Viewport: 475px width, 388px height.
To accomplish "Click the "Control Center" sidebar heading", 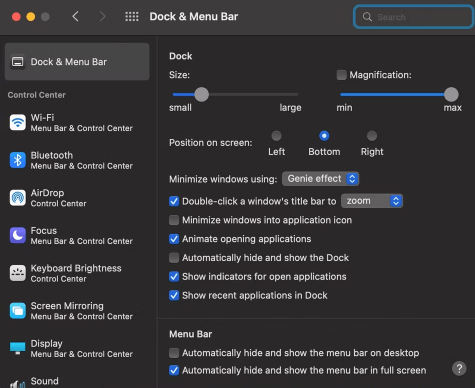I will tap(37, 95).
